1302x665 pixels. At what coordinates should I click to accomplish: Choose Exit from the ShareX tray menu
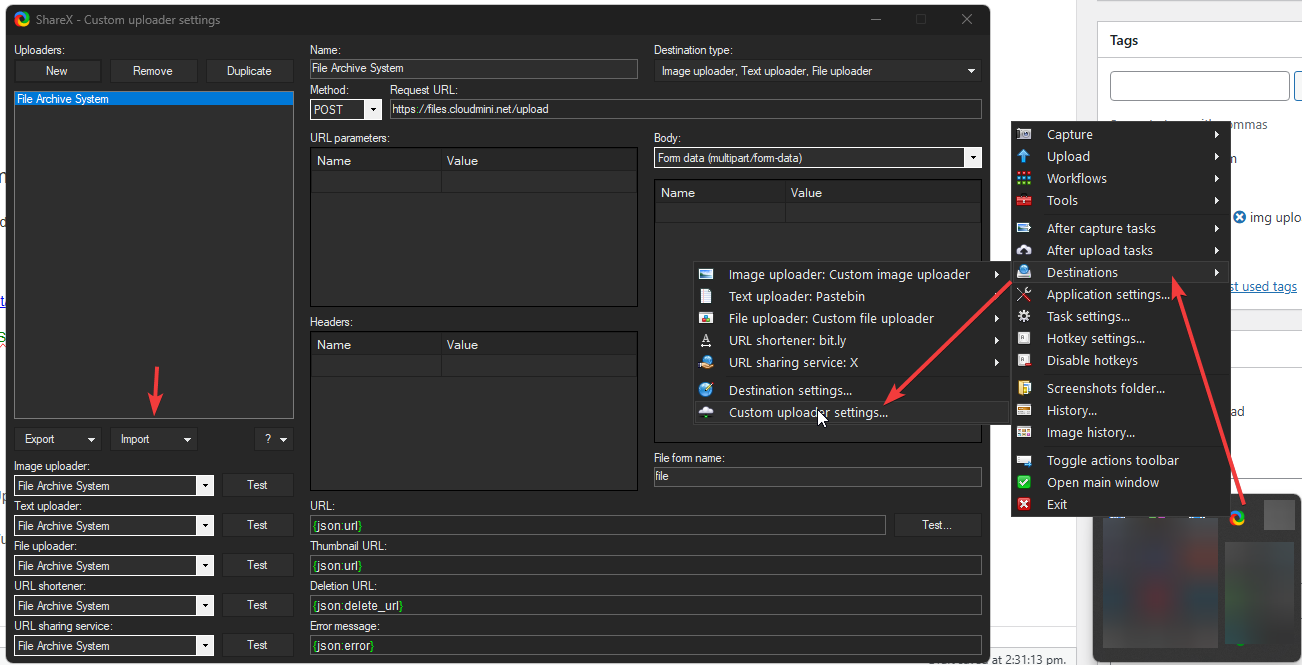tap(1120, 504)
